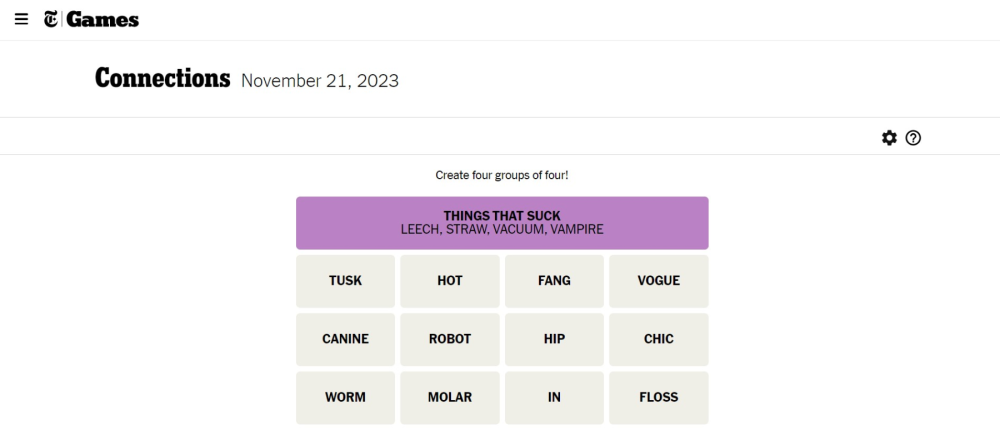Image resolution: width=1000 pixels, height=434 pixels.
Task: Click the November 21, 2023 date text
Action: tap(320, 81)
